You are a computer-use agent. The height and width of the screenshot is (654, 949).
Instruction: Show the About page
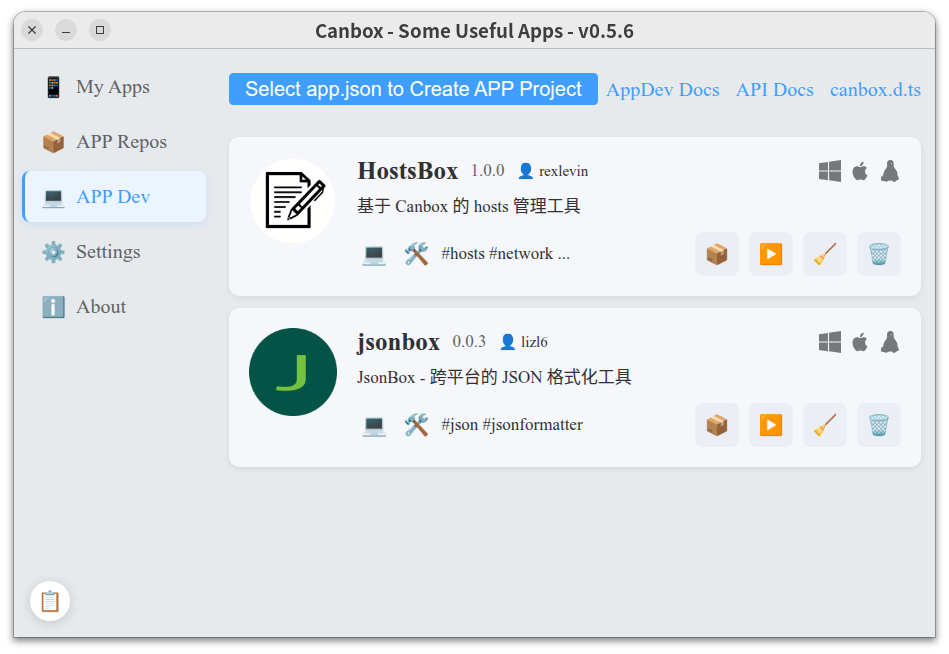pos(113,307)
